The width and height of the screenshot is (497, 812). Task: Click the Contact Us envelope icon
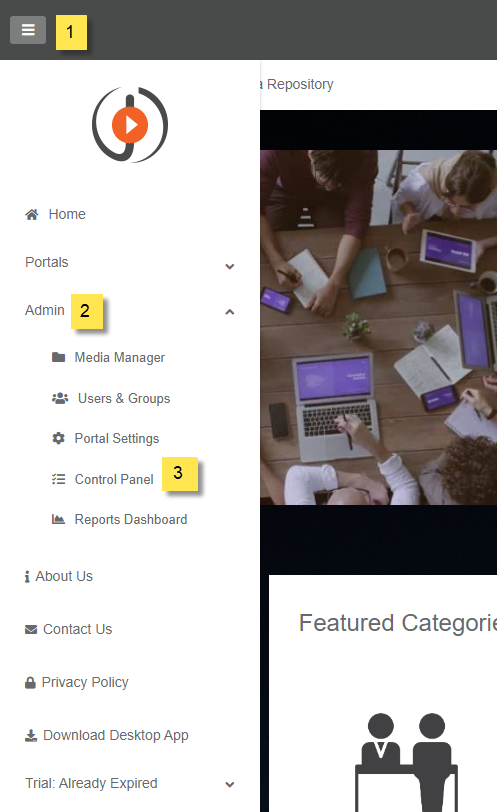31,629
